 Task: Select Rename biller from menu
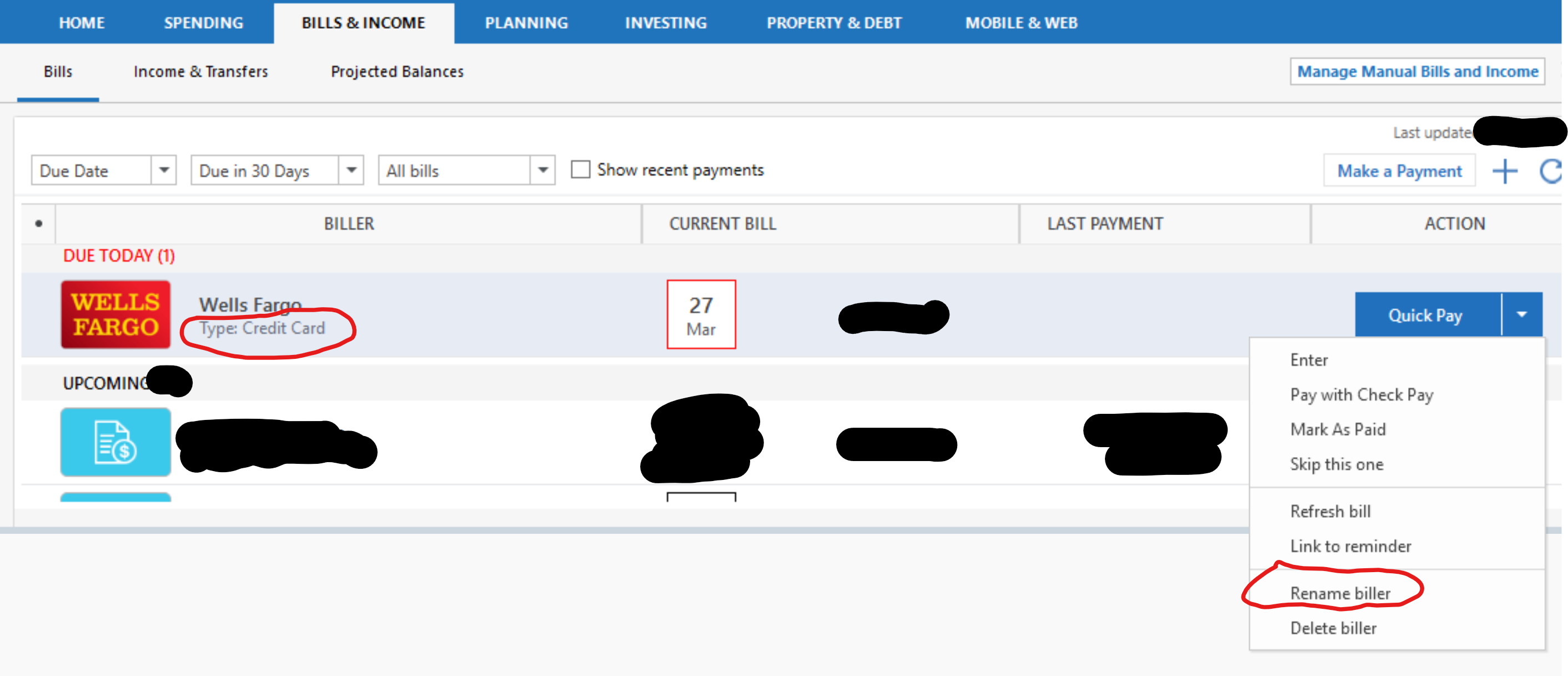tap(1340, 593)
